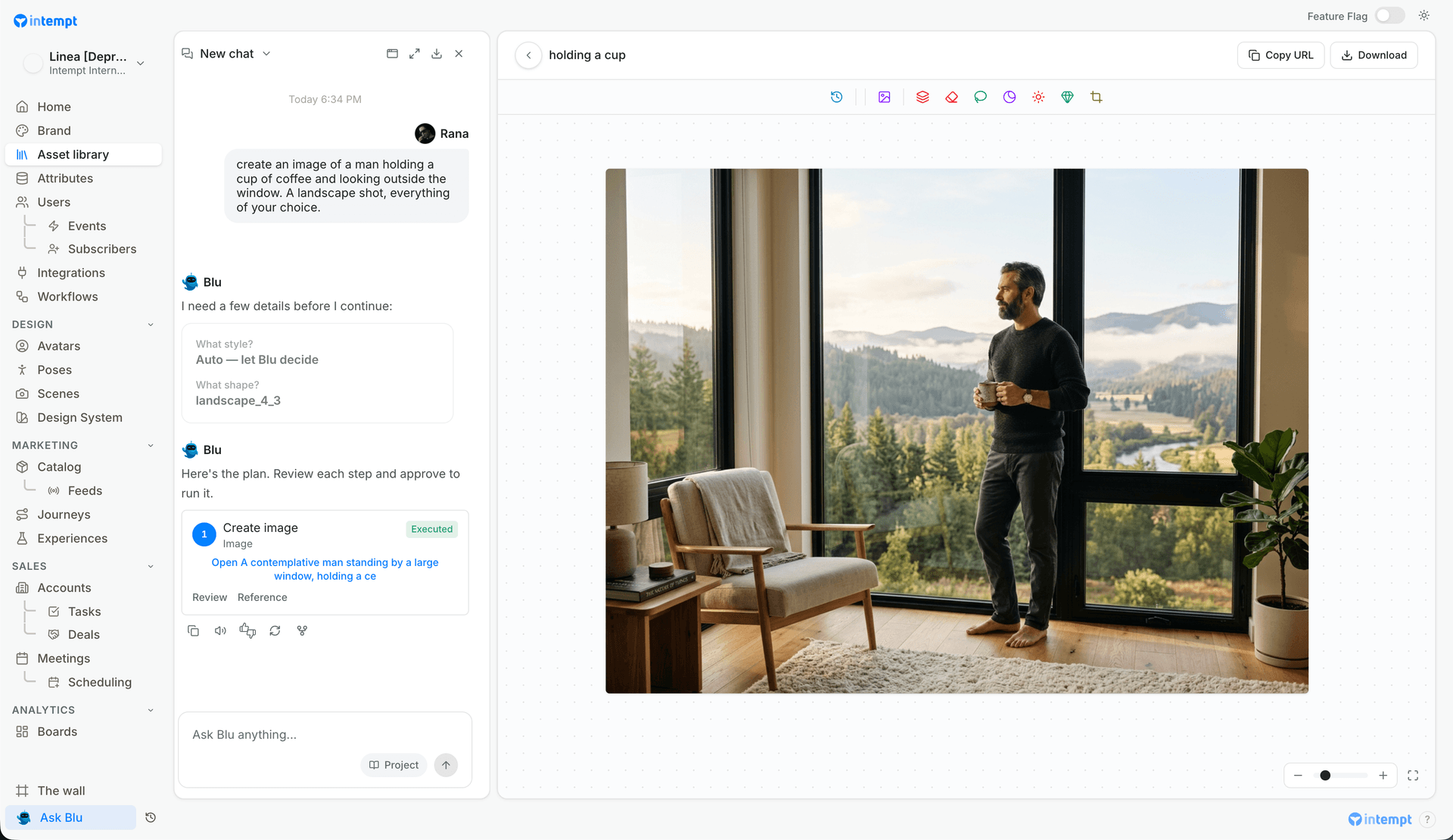The height and width of the screenshot is (840, 1453).
Task: Open chat history icon beside Ask Blu
Action: 151,817
